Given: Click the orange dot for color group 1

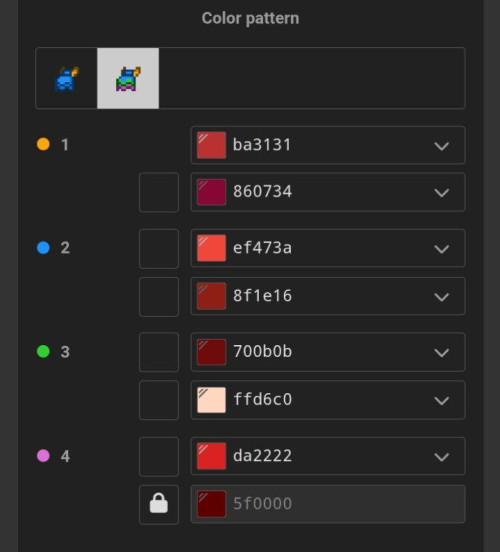Looking at the screenshot, I should coord(43,144).
